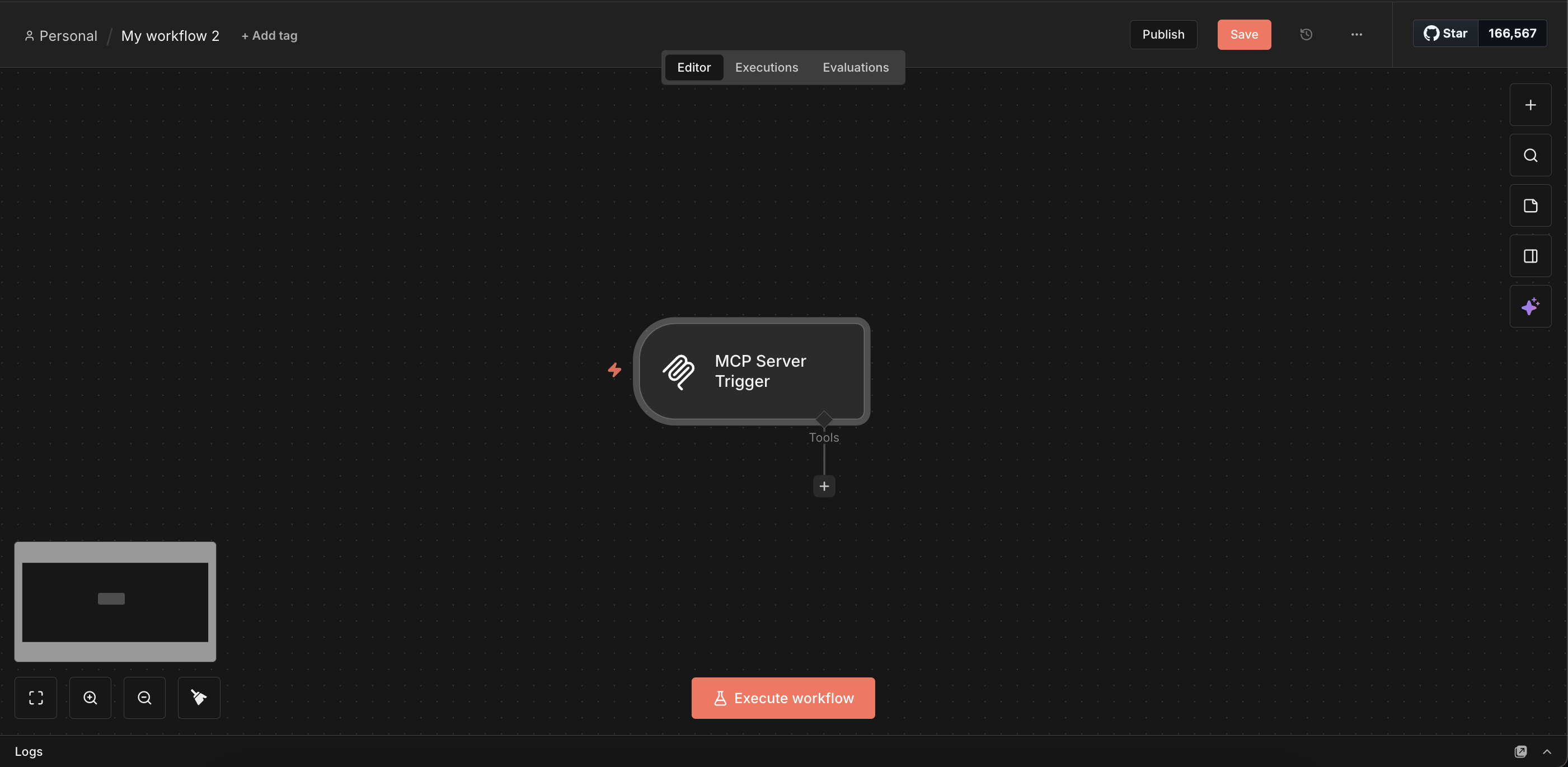Open the right side panel icon
Image resolution: width=1568 pixels, height=767 pixels.
(x=1531, y=255)
